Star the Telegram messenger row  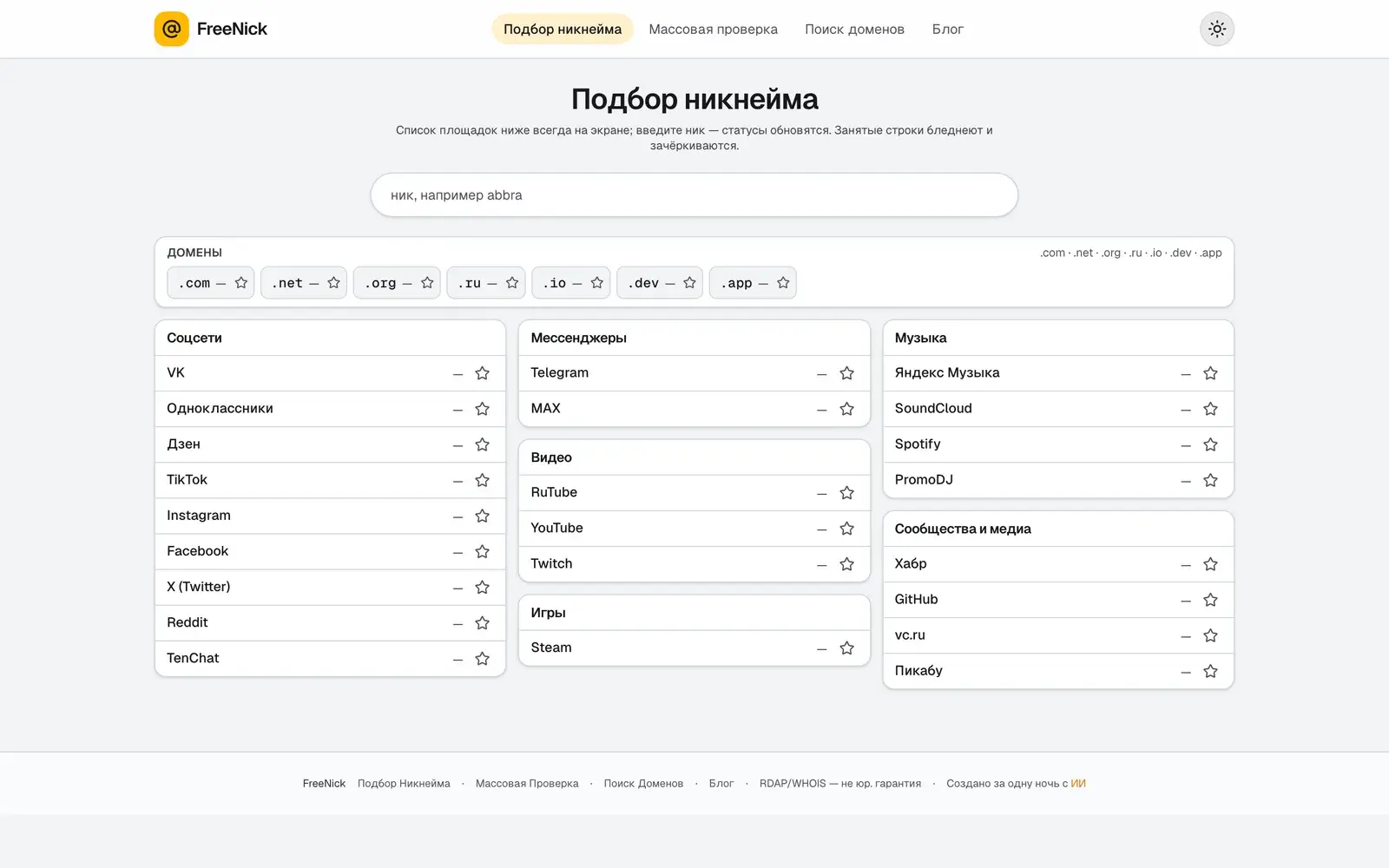(847, 373)
